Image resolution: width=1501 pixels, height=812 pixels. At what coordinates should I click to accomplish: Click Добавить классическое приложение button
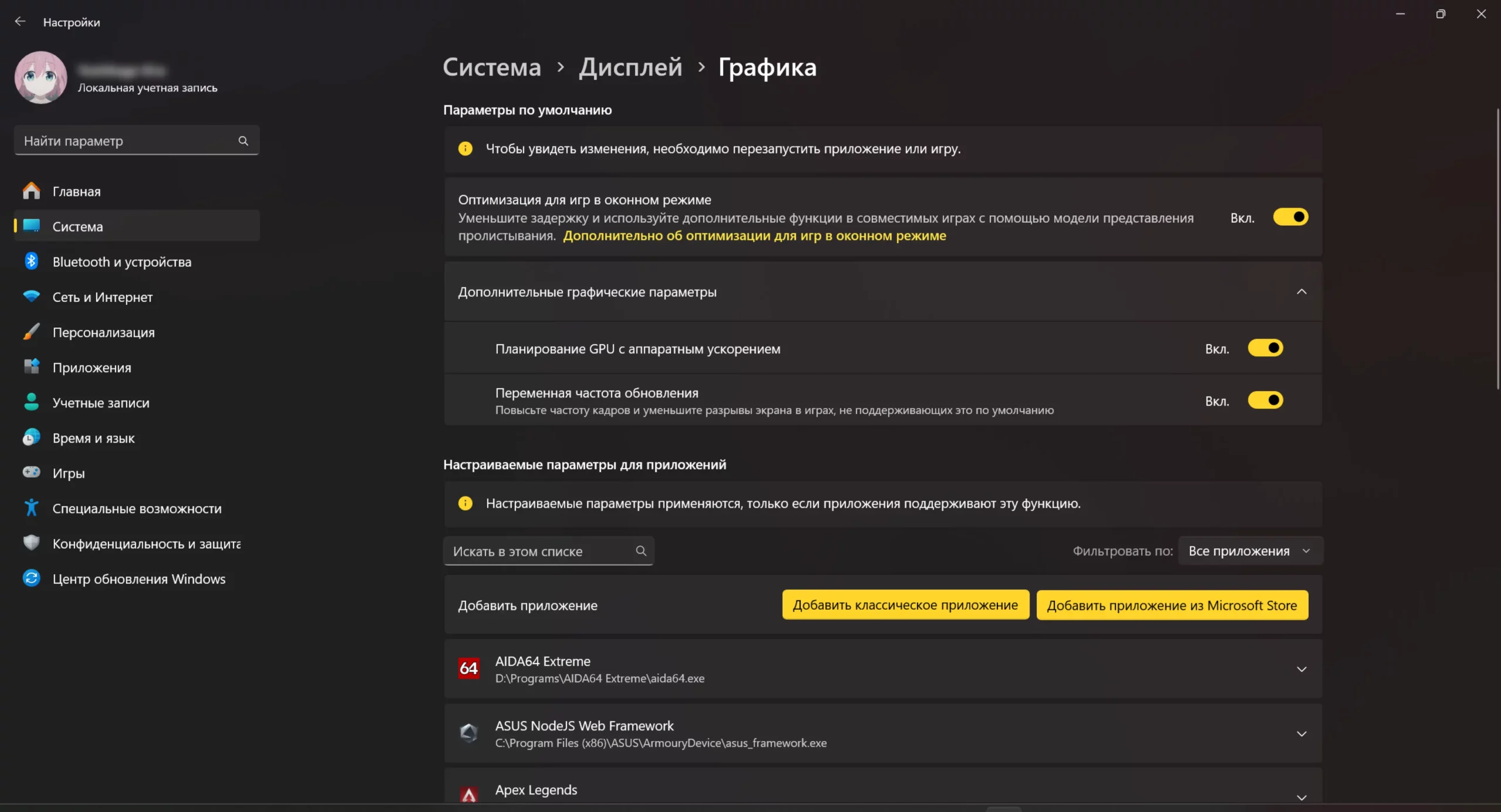905,605
